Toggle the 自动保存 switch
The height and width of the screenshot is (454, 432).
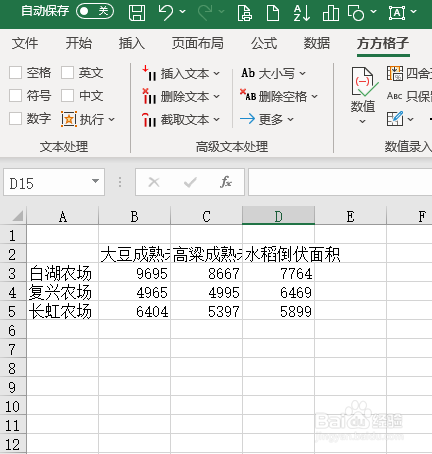(x=95, y=11)
